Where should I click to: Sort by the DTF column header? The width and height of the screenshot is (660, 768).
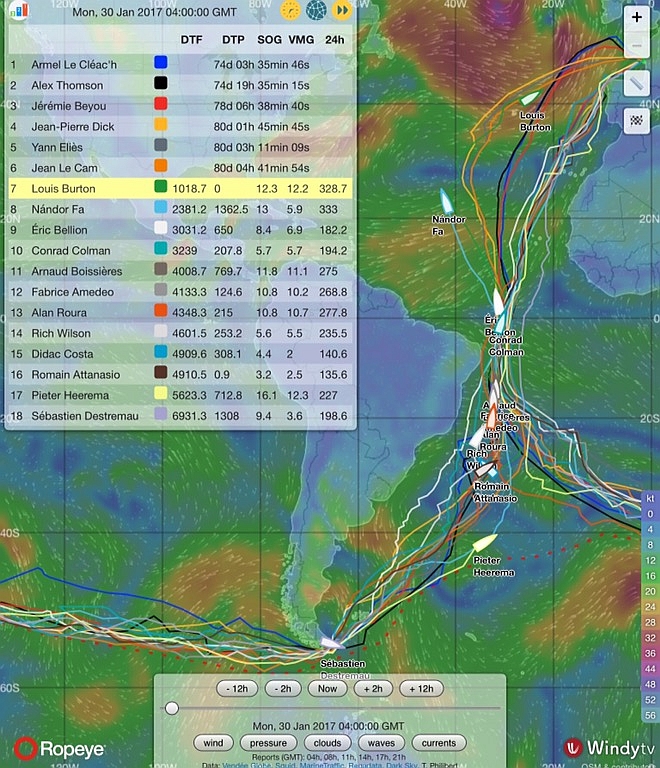pyautogui.click(x=191, y=40)
